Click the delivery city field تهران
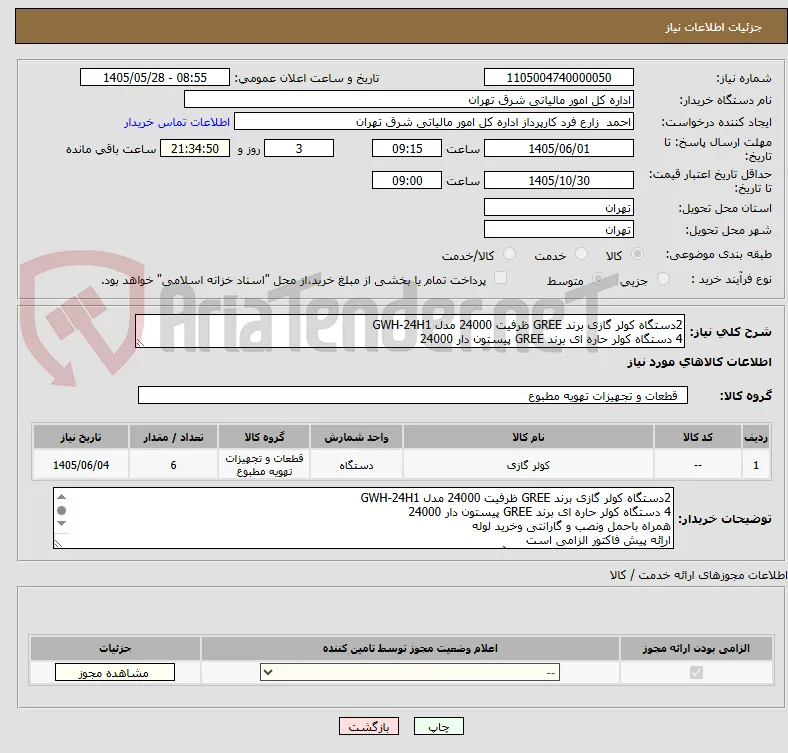 [x=559, y=229]
